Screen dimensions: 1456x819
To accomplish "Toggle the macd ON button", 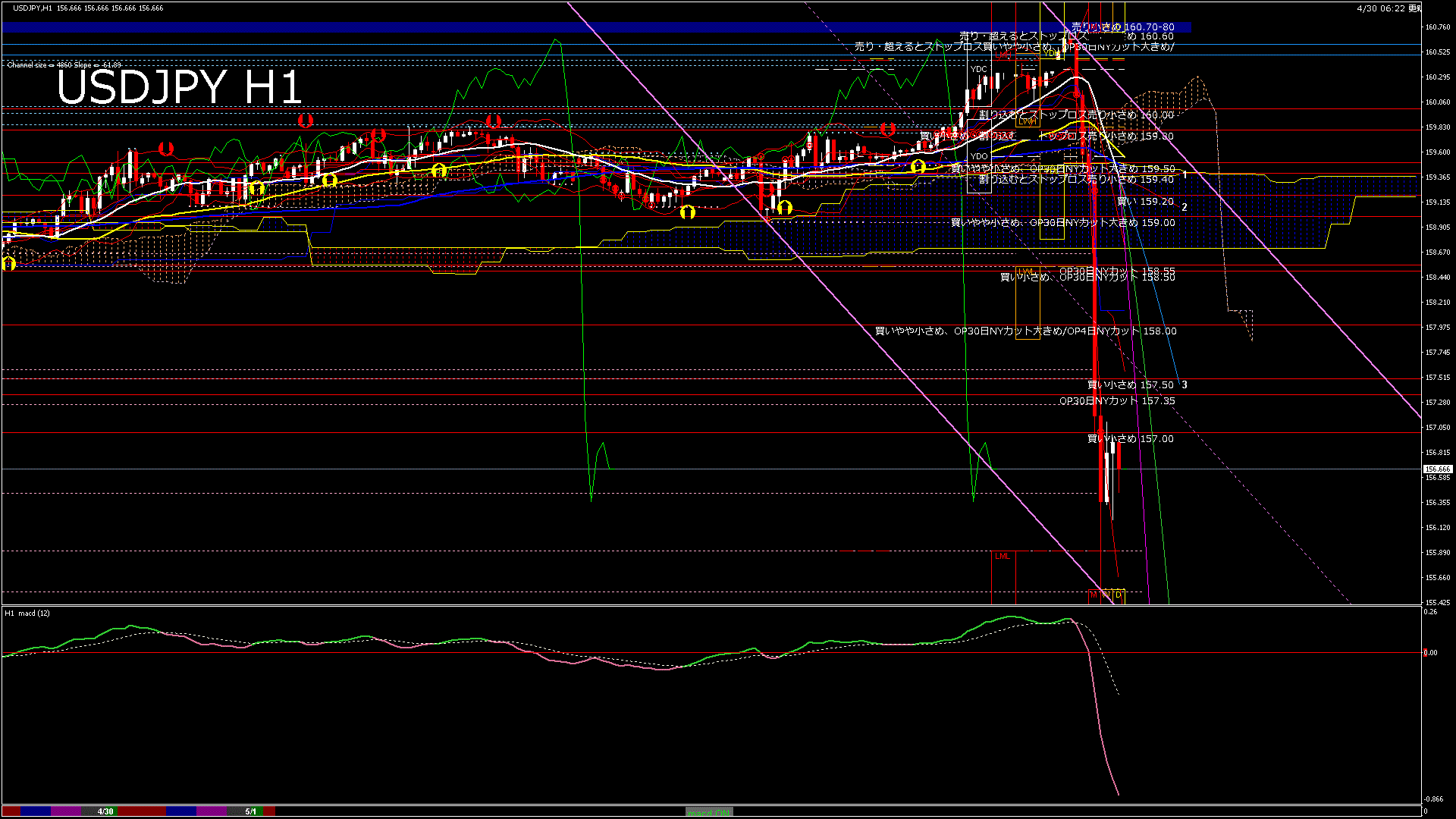I will pos(709,812).
